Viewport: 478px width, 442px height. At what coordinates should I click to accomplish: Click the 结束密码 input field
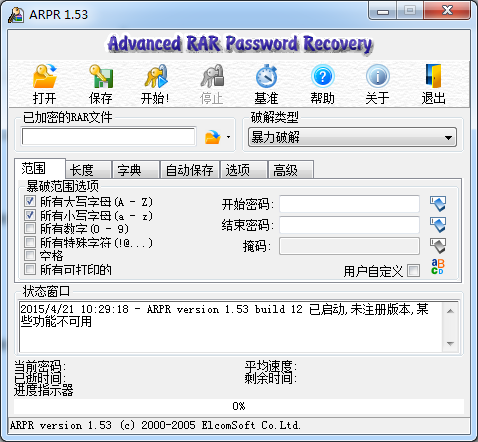[x=349, y=225]
